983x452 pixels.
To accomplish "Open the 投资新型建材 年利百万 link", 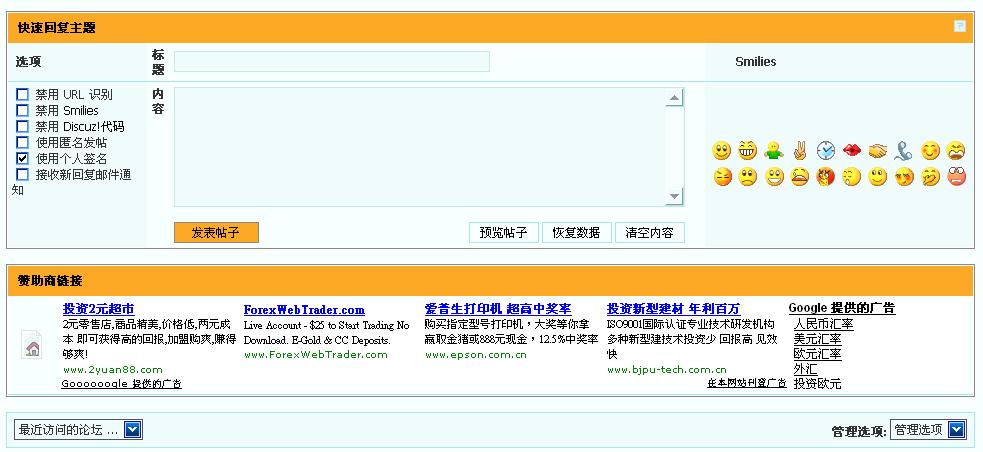I will (673, 308).
